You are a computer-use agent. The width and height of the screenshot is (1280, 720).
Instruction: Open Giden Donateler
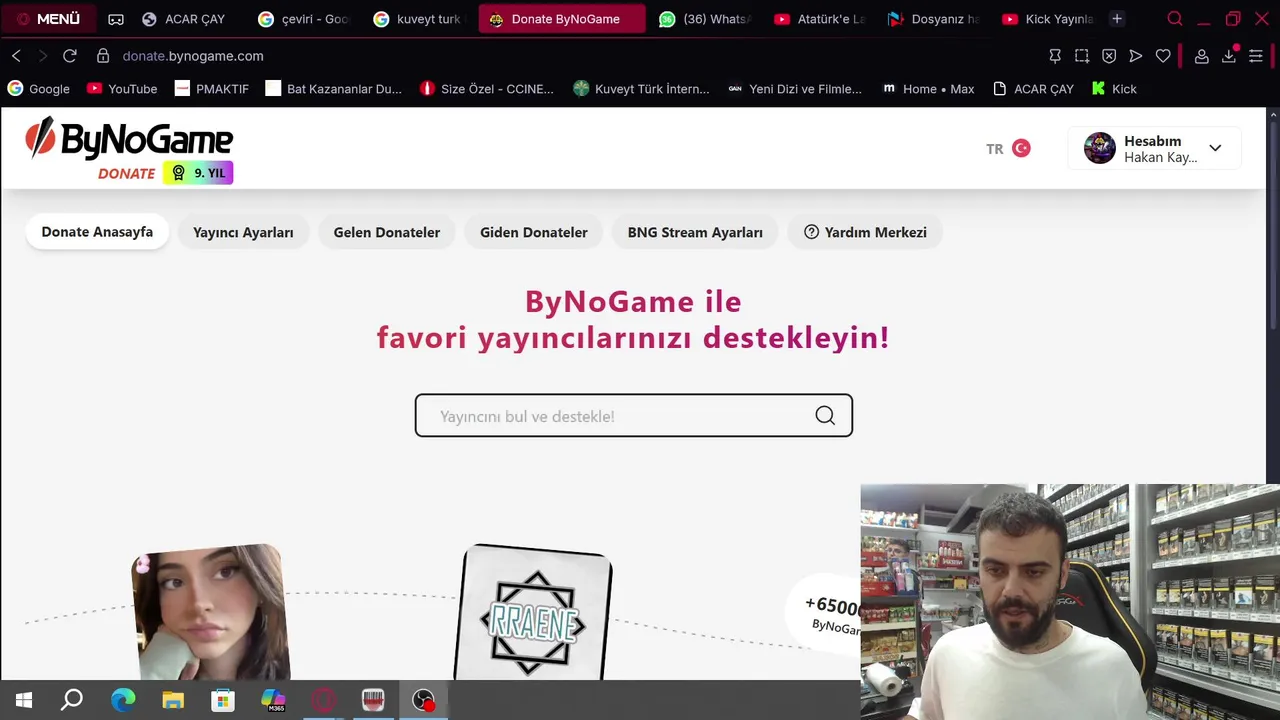[x=534, y=232]
